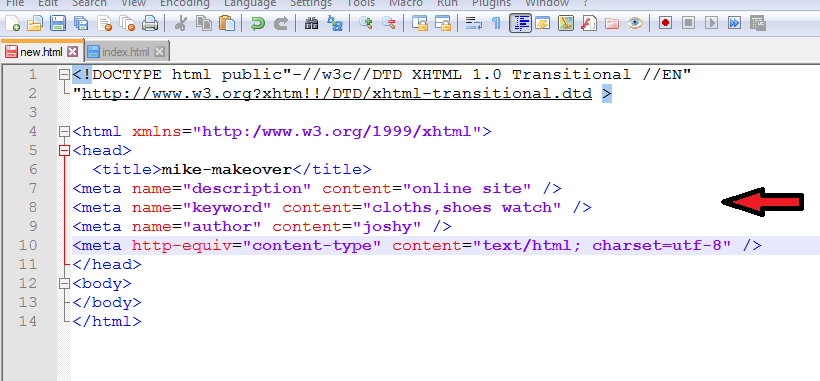This screenshot has height=381, width=820.
Task: Close the new.html tab
Action: click(73, 52)
